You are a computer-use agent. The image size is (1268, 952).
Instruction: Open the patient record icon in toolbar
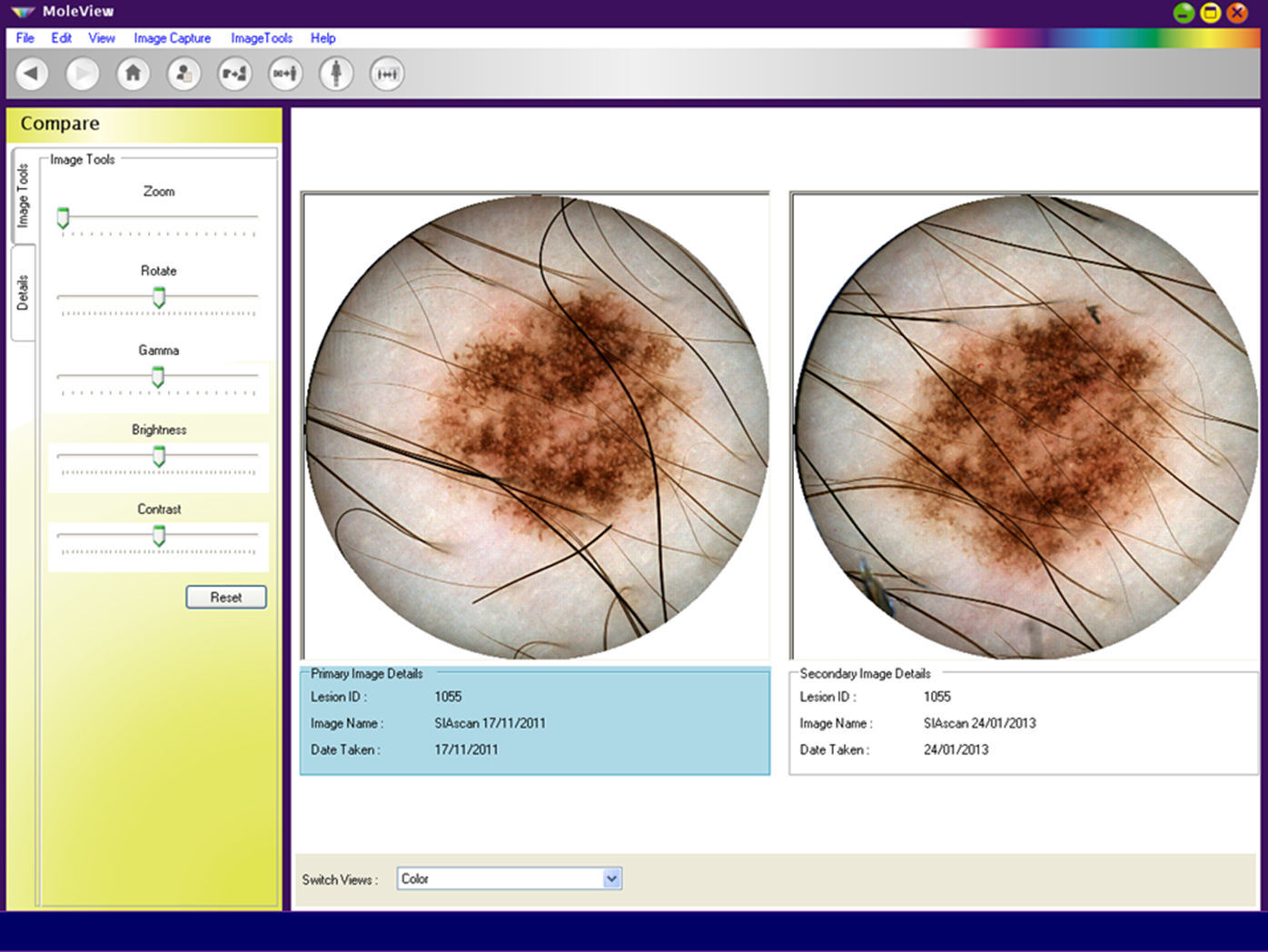[183, 74]
